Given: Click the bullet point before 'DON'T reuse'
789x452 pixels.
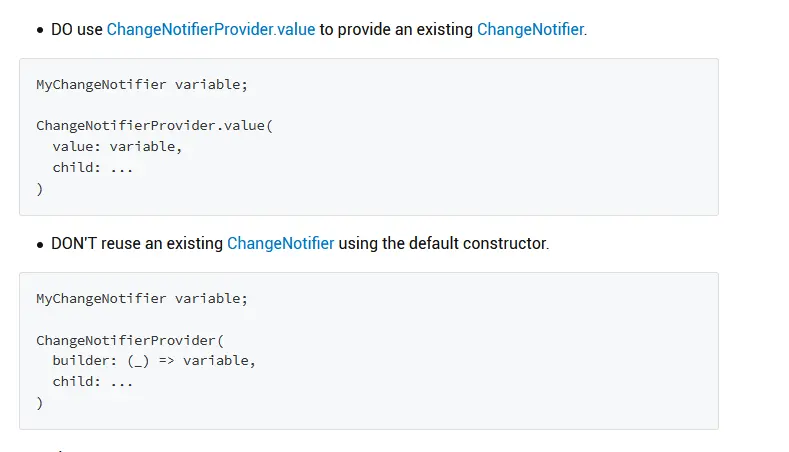Looking at the screenshot, I should coord(40,245).
